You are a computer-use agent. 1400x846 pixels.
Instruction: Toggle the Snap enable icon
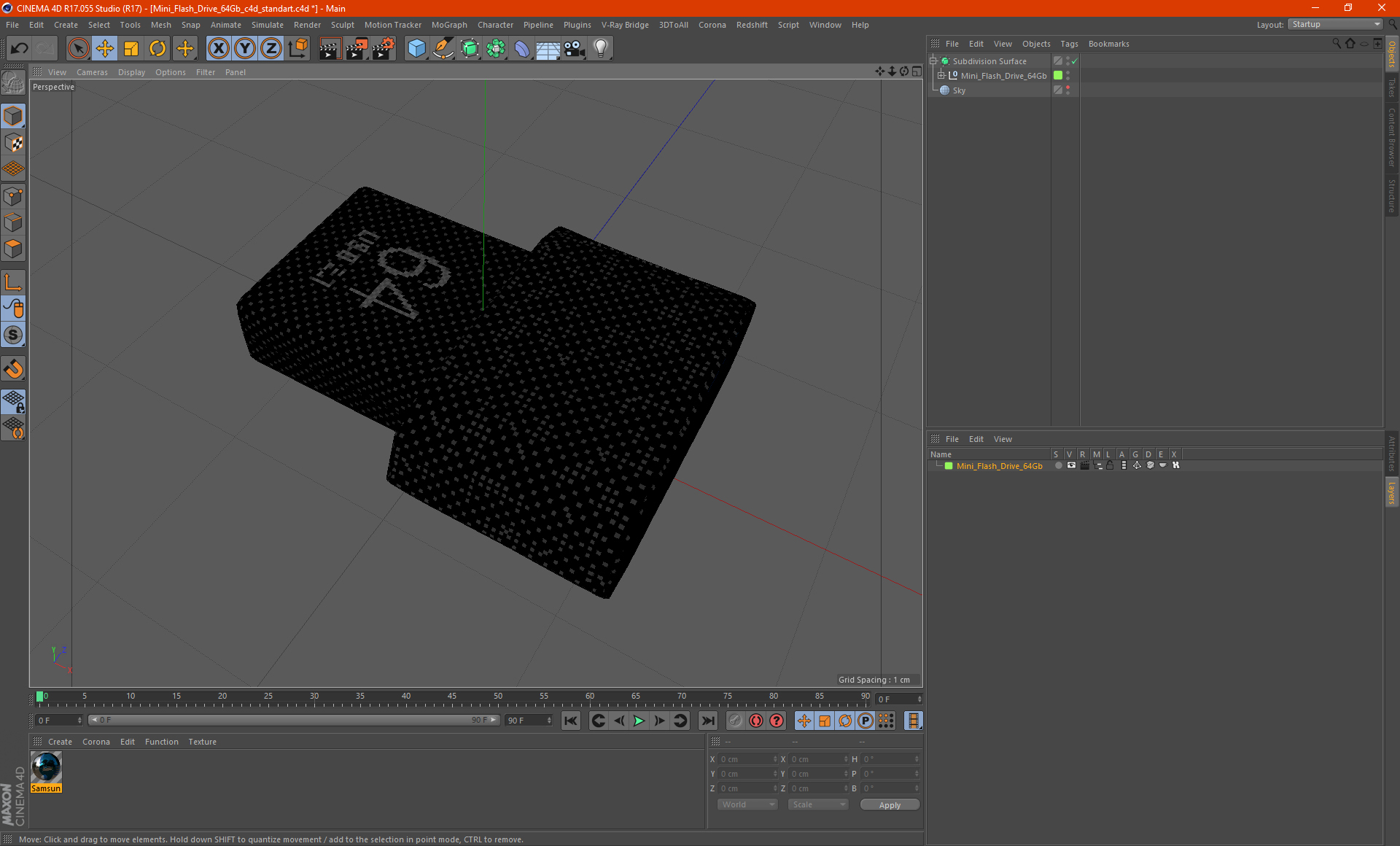click(x=13, y=369)
